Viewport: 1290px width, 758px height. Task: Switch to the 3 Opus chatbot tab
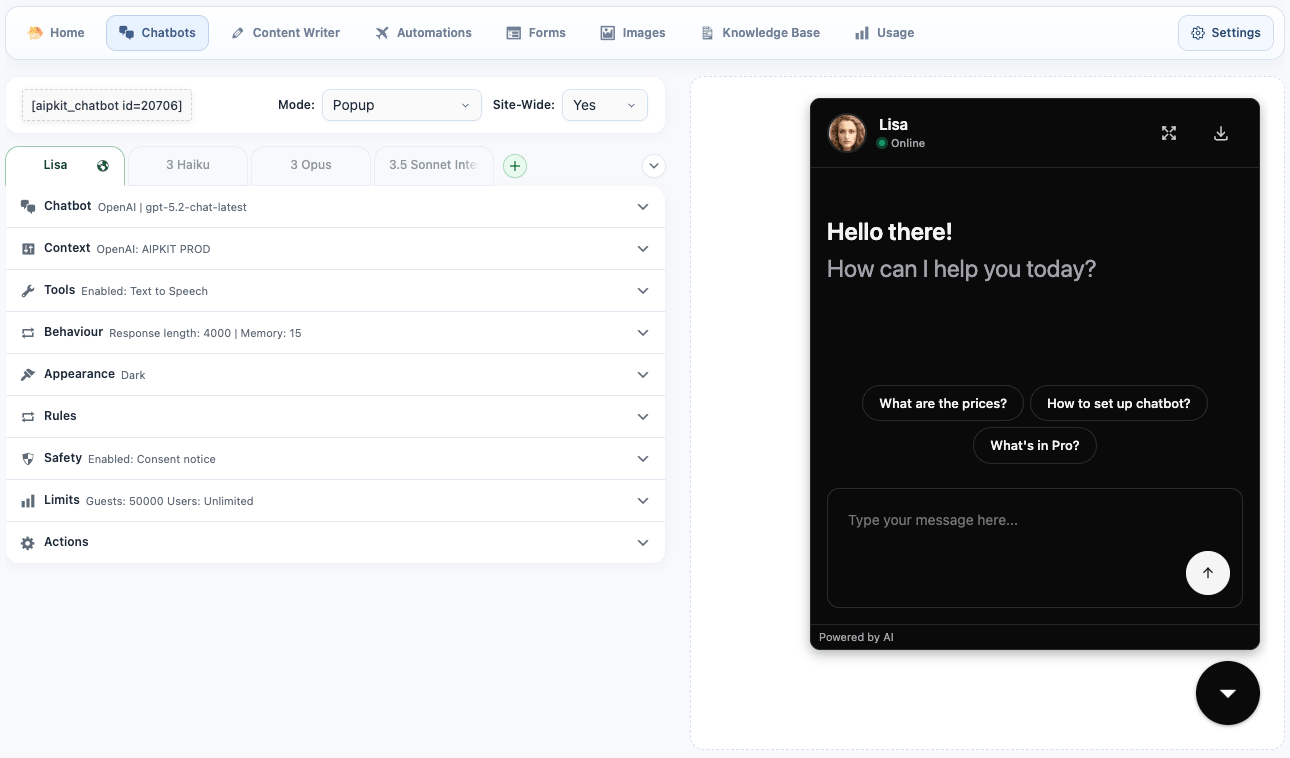coord(311,165)
